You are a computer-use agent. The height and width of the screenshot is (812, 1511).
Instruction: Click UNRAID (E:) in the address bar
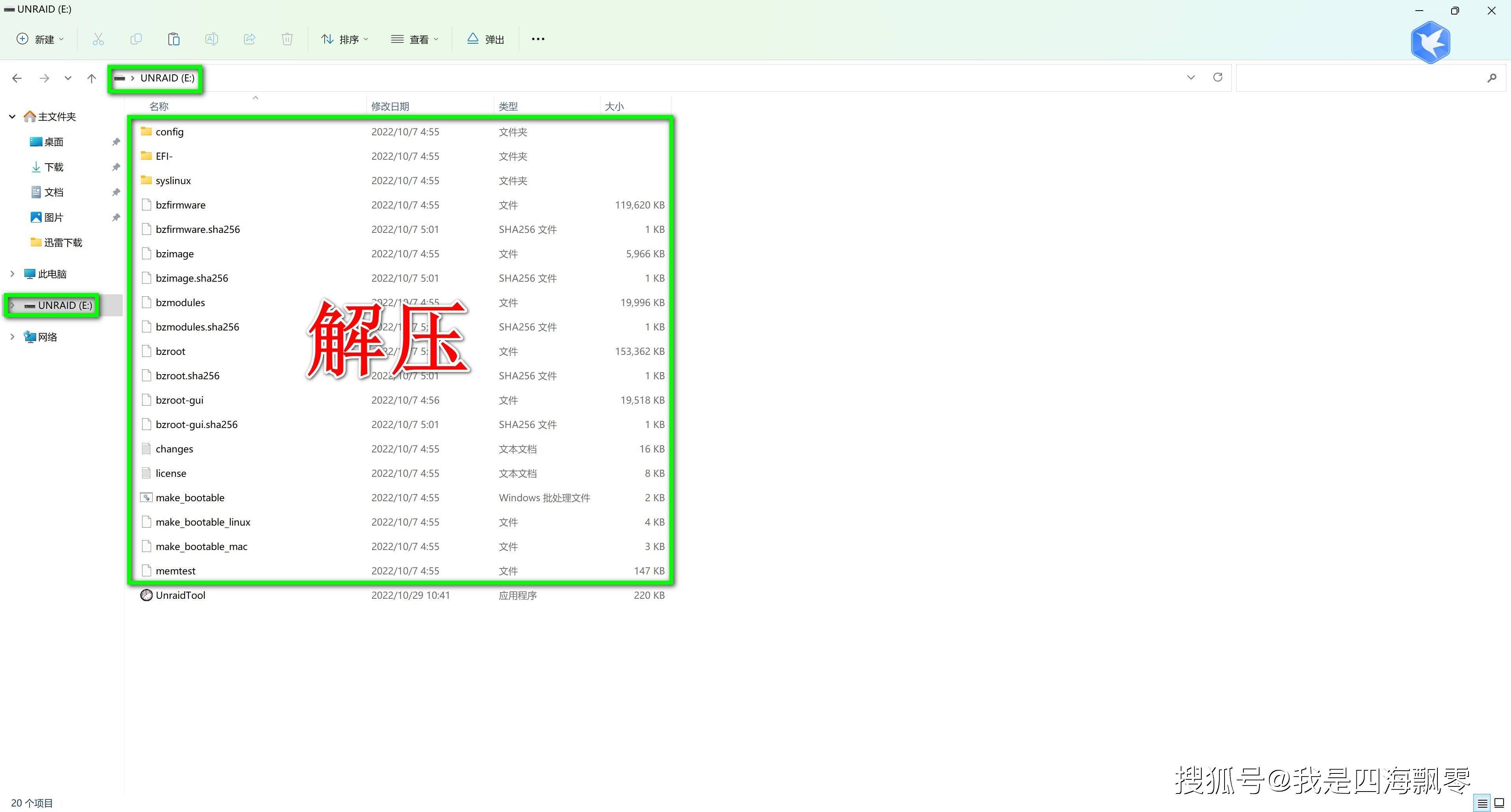click(167, 78)
